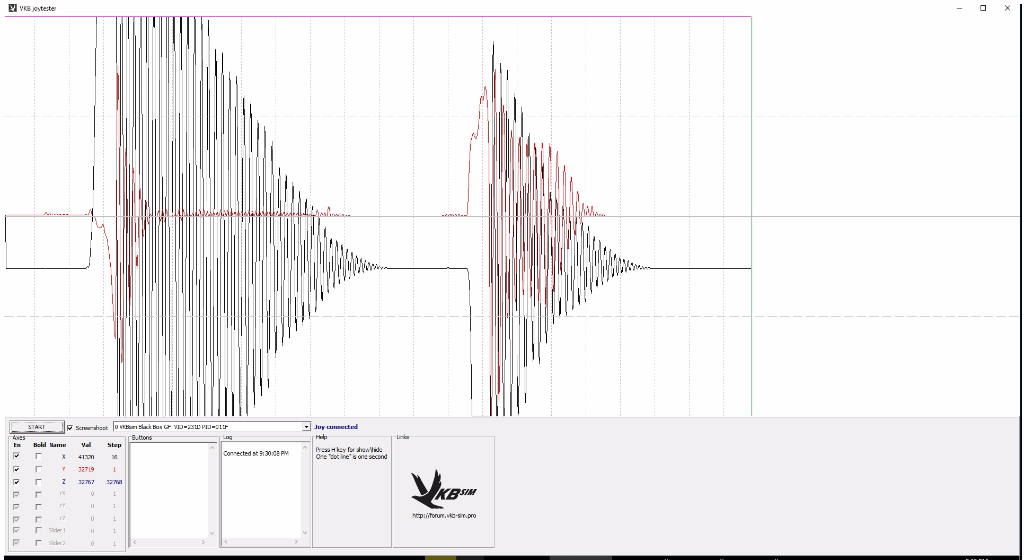Viewport: 1024px width, 560px height.
Task: Maximize the VKB joytester window
Action: tap(982, 8)
